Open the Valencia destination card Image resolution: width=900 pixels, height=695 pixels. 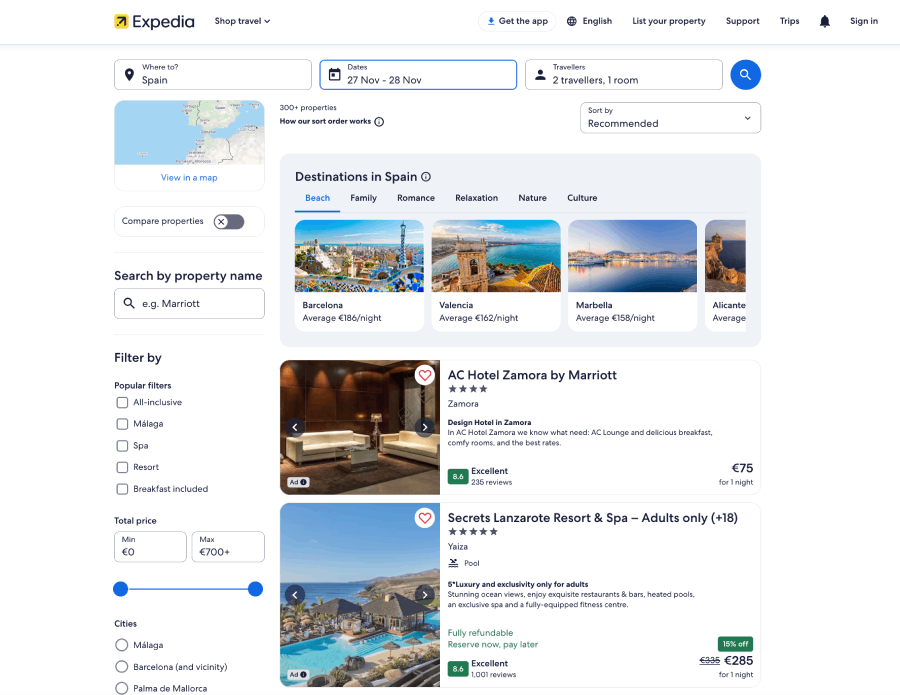coord(496,275)
